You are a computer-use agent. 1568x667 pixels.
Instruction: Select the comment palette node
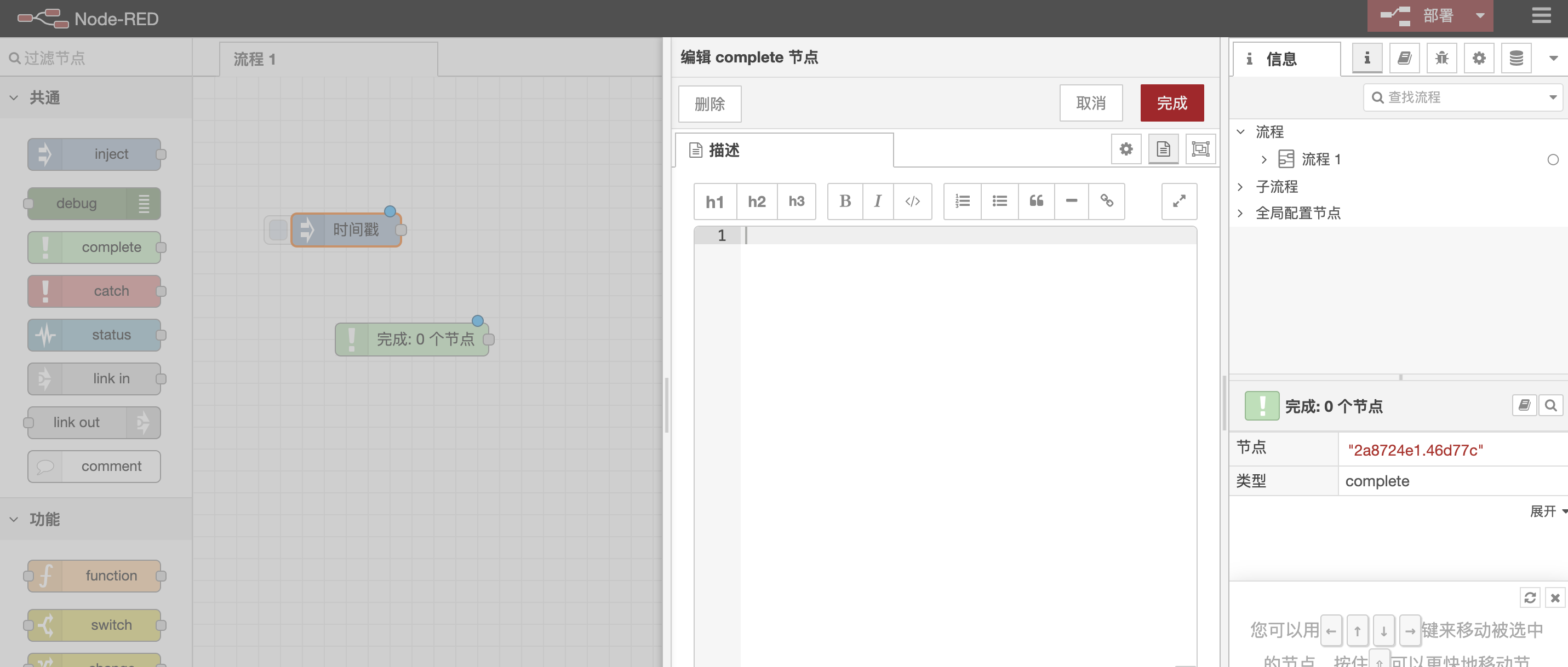(x=94, y=466)
